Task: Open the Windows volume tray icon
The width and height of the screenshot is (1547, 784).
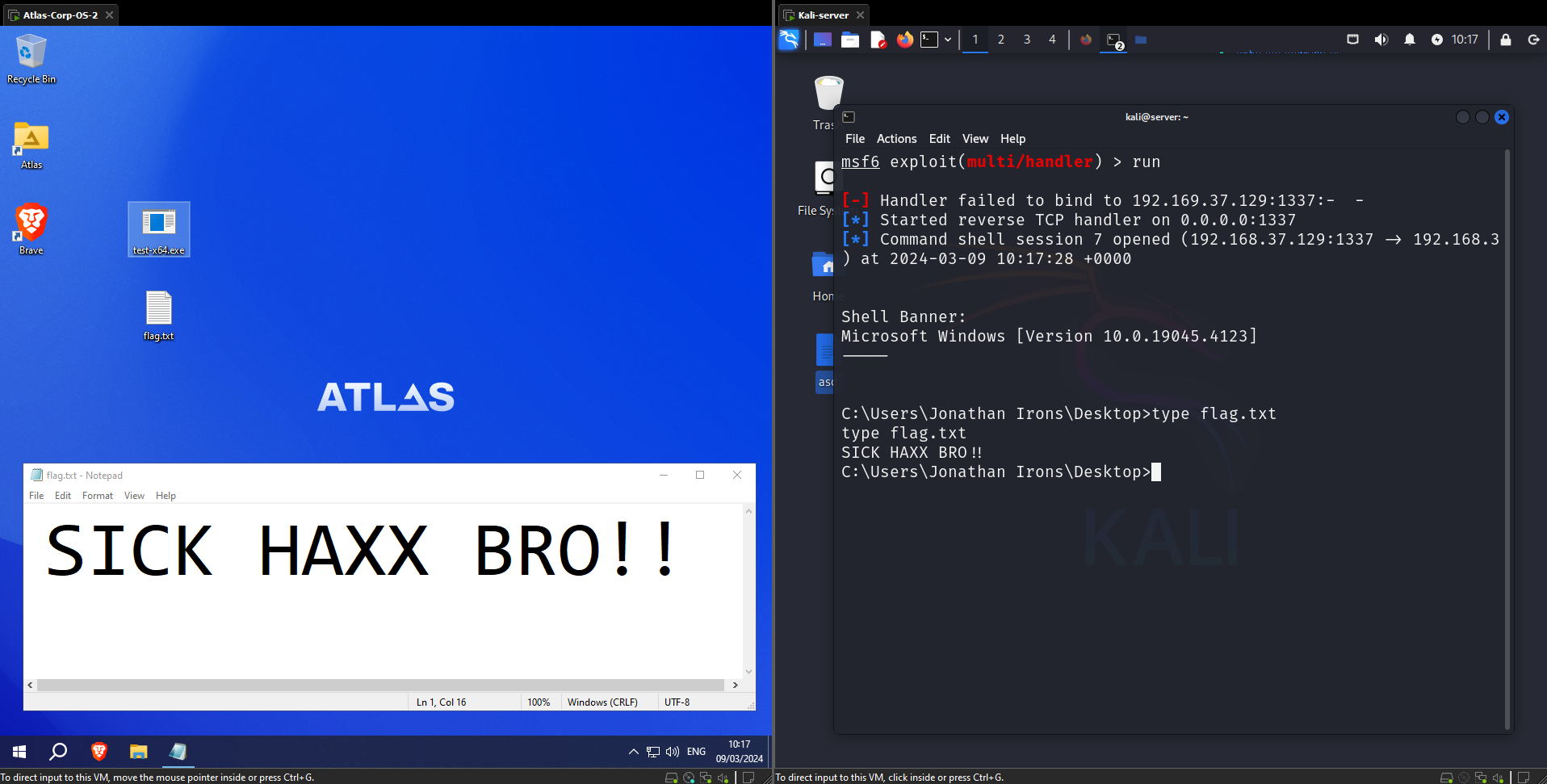Action: point(673,752)
